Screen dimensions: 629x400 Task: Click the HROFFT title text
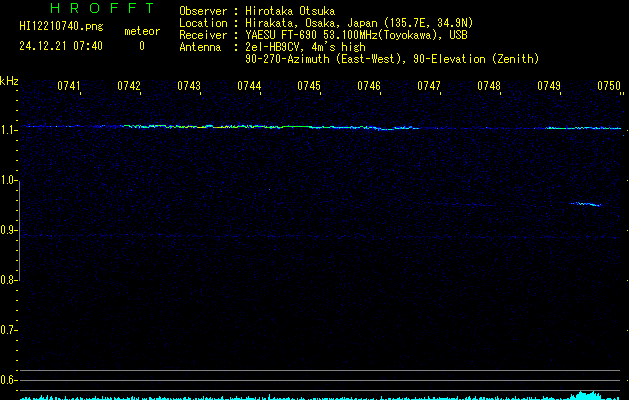(102, 8)
